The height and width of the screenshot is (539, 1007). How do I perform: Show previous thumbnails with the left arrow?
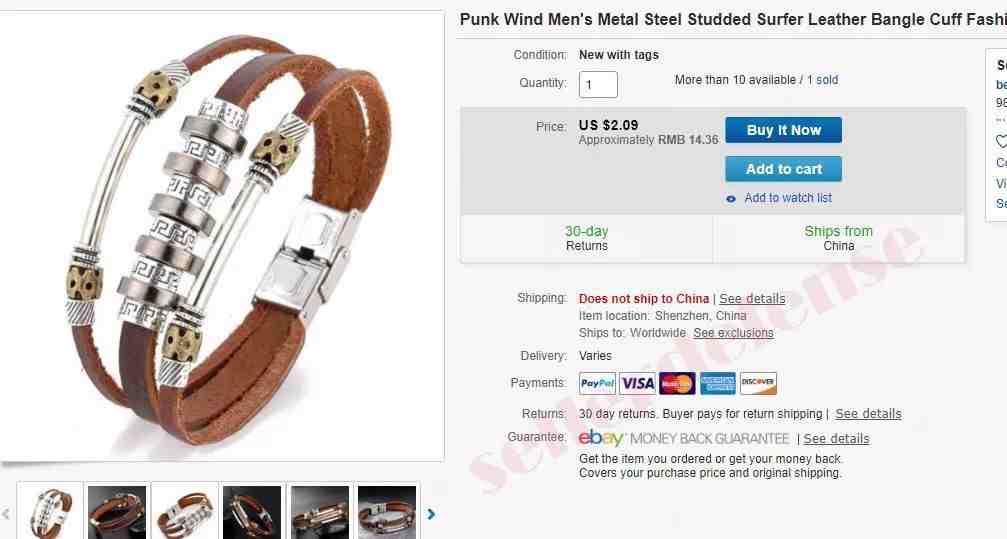[x=6, y=514]
